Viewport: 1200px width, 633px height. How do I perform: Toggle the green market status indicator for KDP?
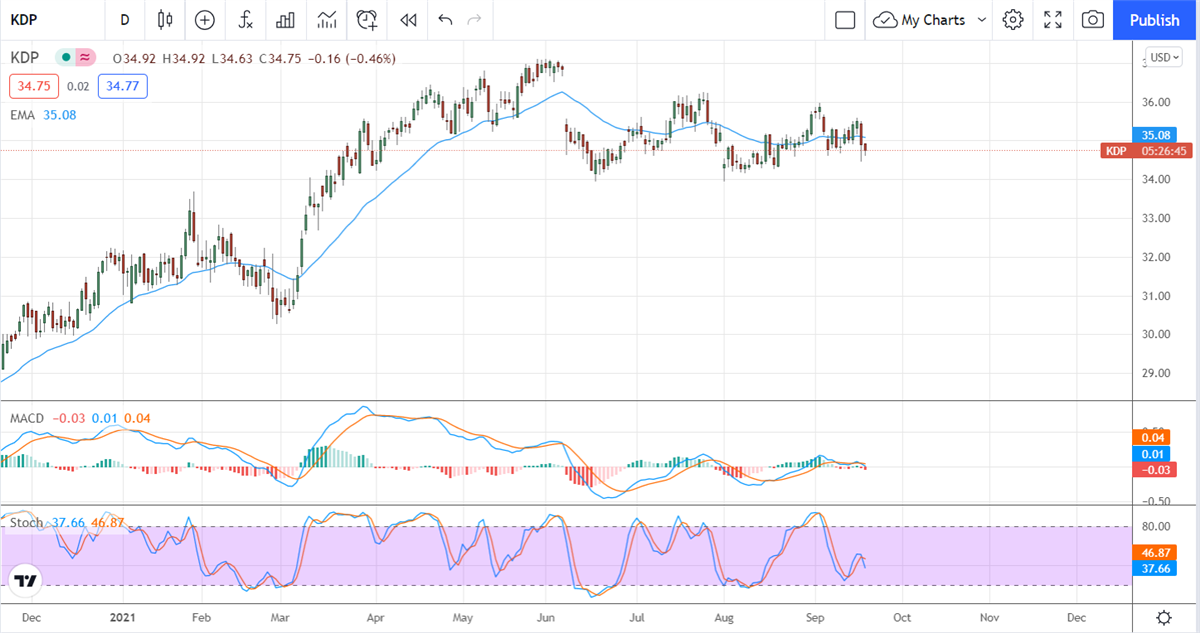pos(66,59)
